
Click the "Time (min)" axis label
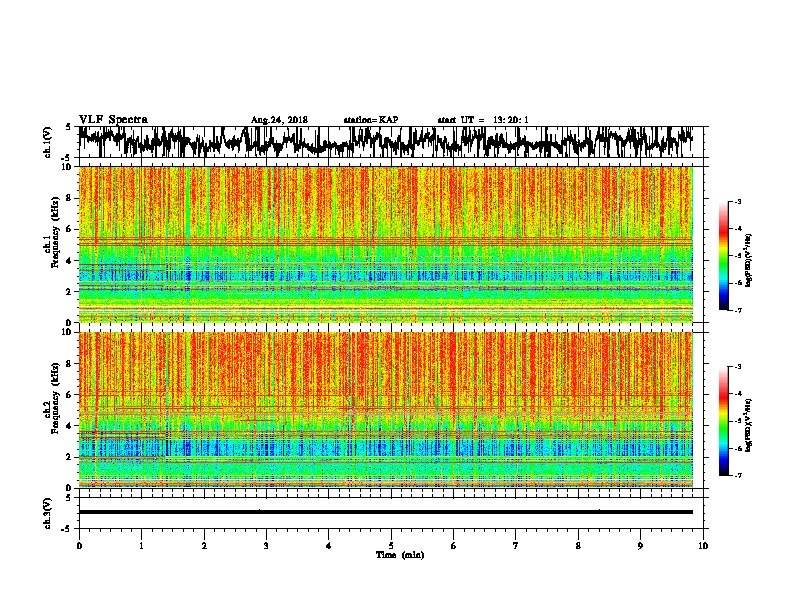[400, 555]
